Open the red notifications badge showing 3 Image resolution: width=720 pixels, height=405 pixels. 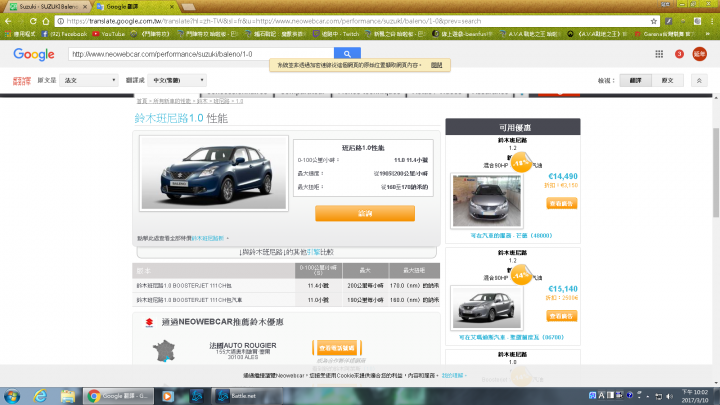click(x=679, y=54)
